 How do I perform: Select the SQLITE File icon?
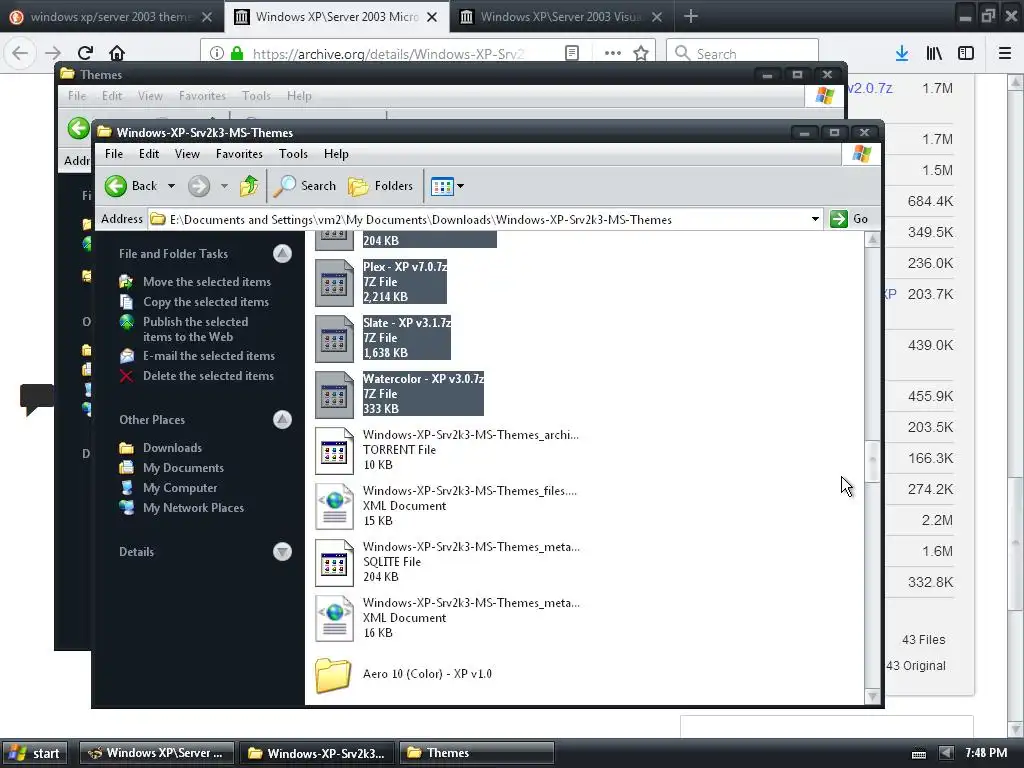coord(334,562)
